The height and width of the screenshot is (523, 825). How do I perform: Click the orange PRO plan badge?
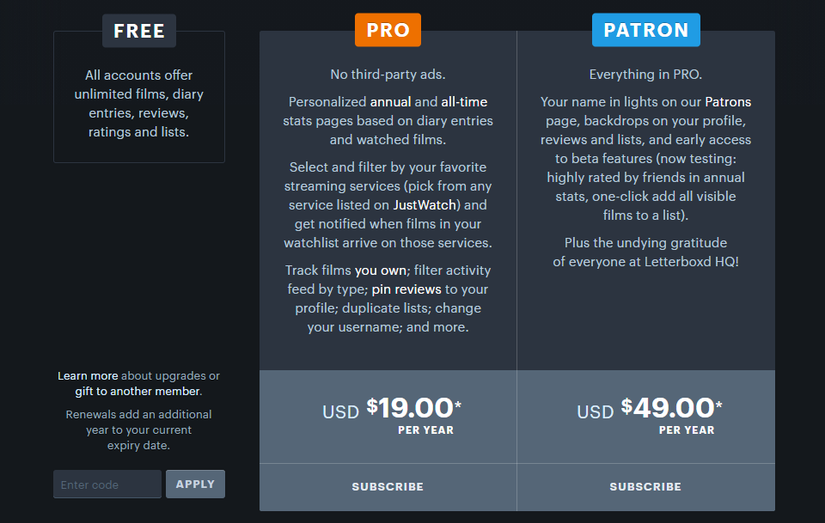pos(388,30)
